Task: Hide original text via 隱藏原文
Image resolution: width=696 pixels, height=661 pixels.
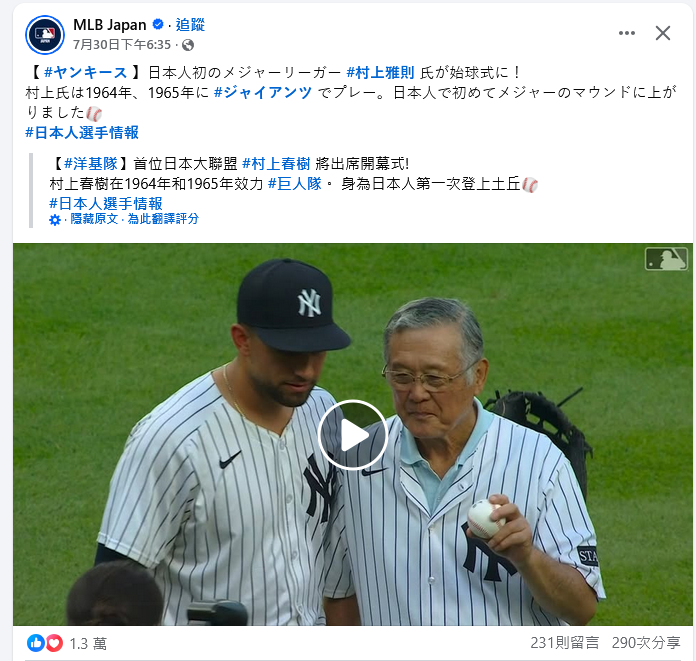Action: (94, 219)
